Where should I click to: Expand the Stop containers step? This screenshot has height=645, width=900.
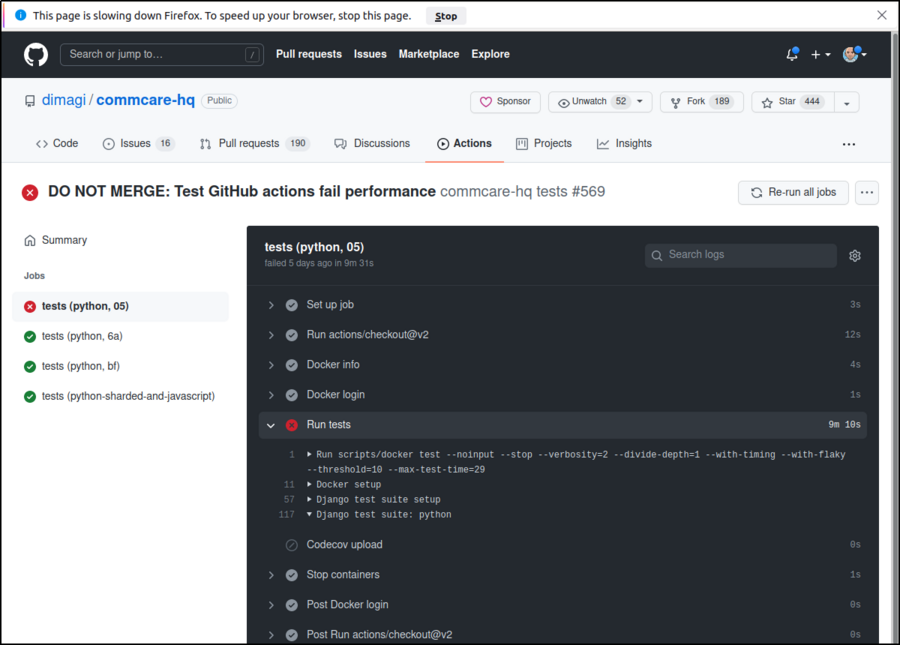[x=271, y=575]
